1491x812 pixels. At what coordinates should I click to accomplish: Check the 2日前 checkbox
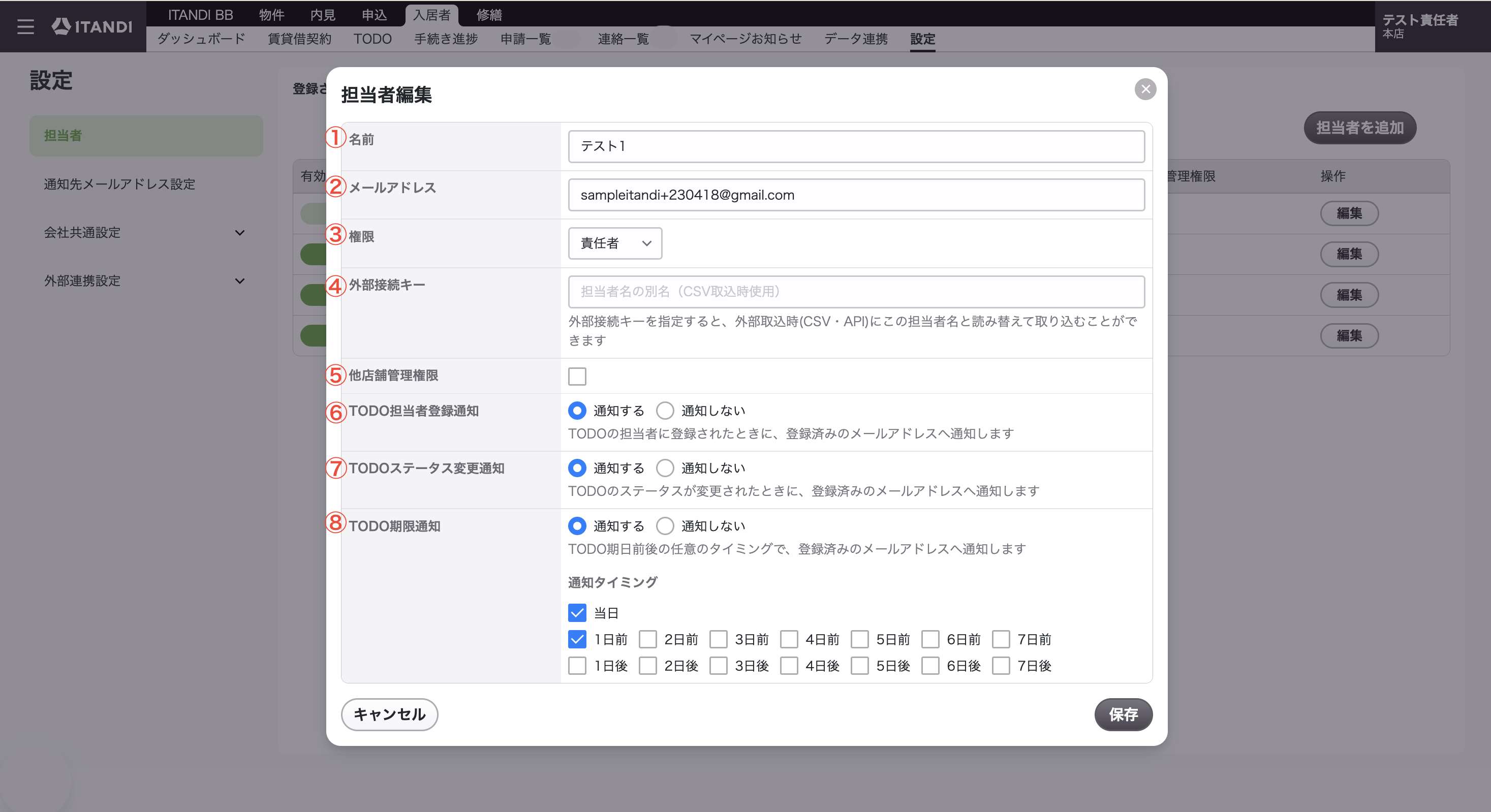tap(648, 640)
